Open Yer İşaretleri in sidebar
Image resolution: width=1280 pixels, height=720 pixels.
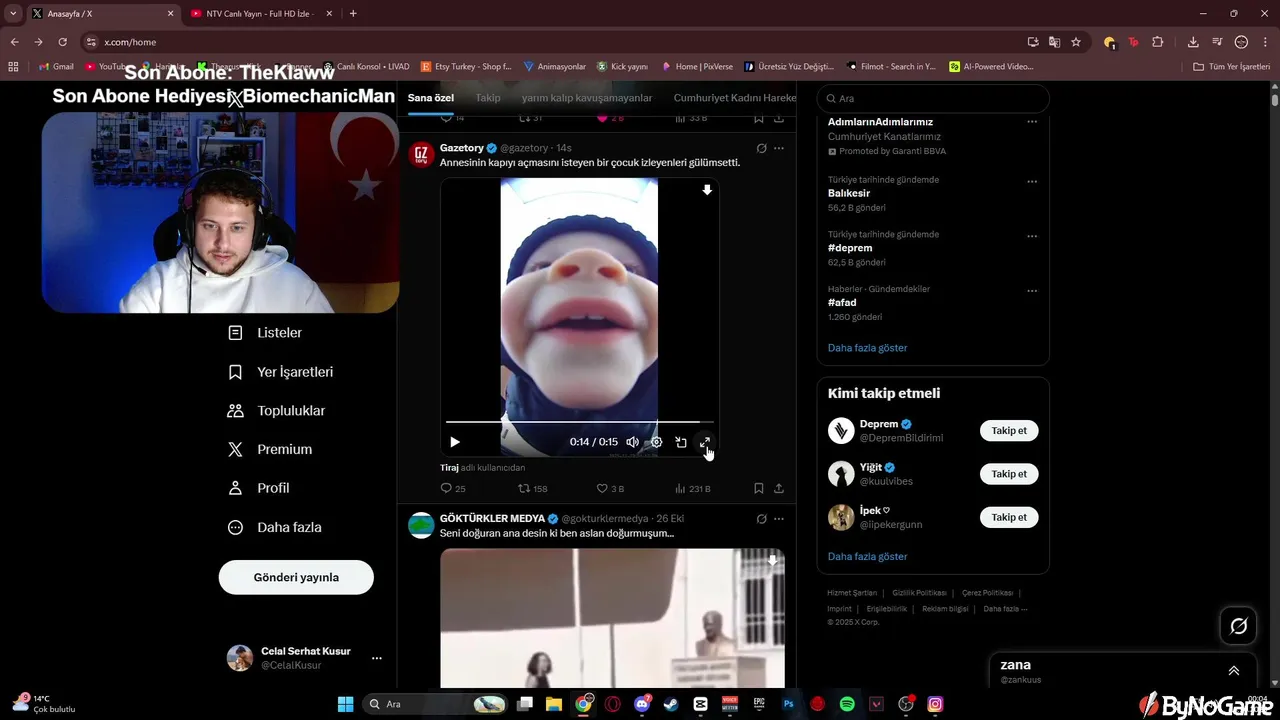[x=281, y=372]
